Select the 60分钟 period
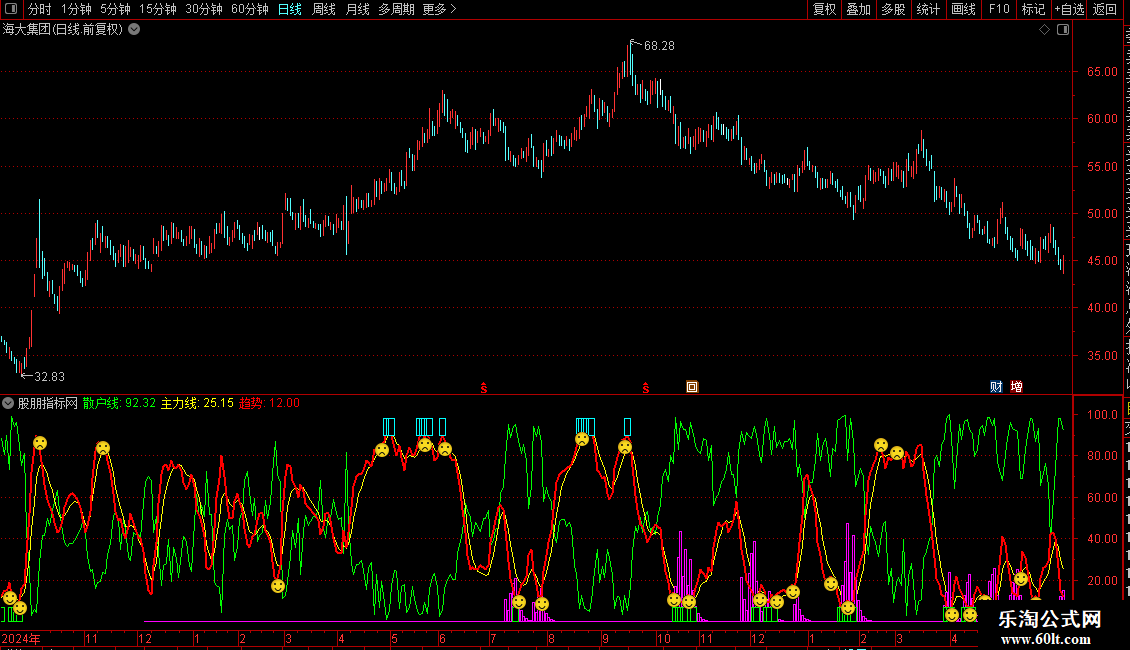Viewport: 1130px width, 650px height. click(x=250, y=9)
